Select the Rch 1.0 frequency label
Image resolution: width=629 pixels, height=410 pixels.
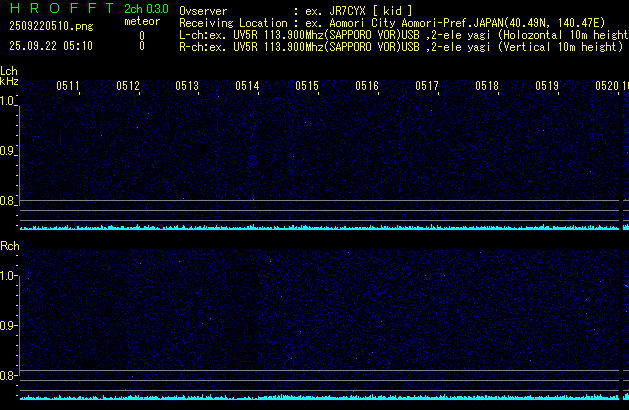click(x=9, y=275)
